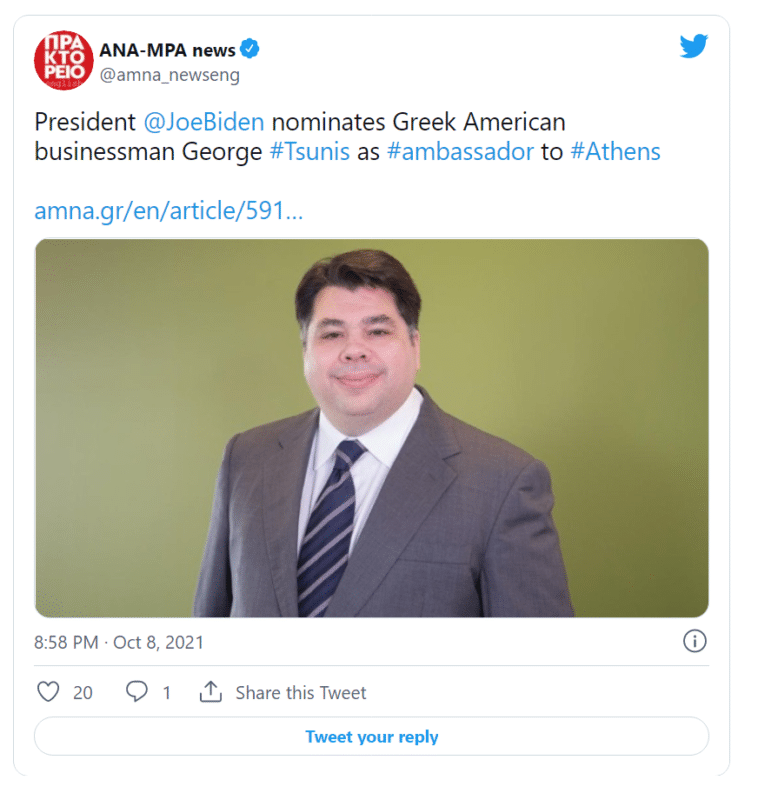Like the tweet with heart icon
The height and width of the screenshot is (800, 758).
[48, 692]
